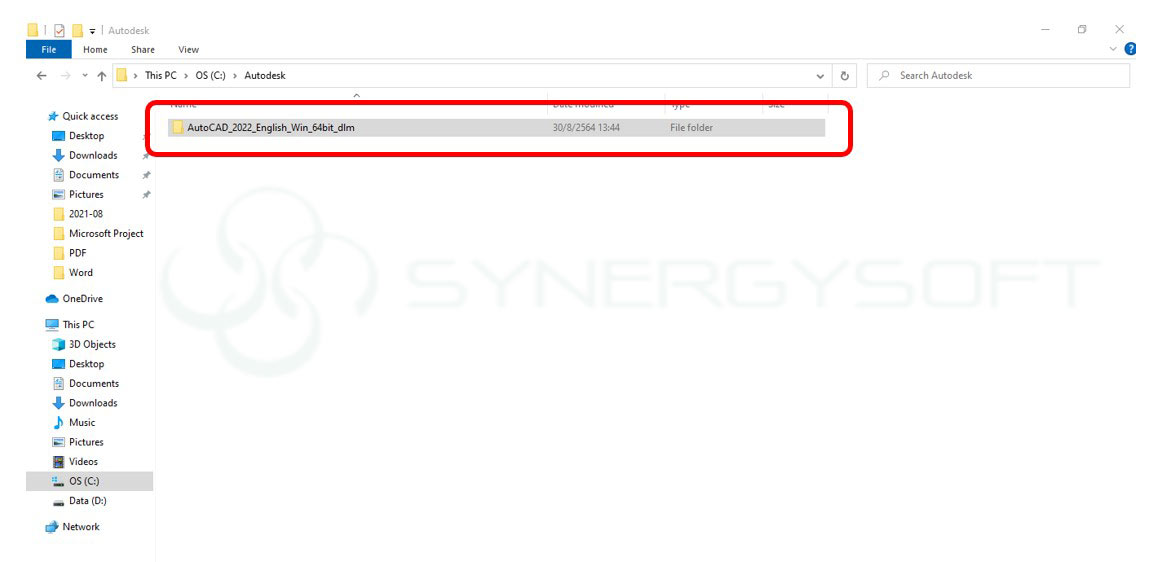Viewport: 1152px width, 562px height.
Task: Click the 3D Objects cube icon
Action: click(59, 345)
